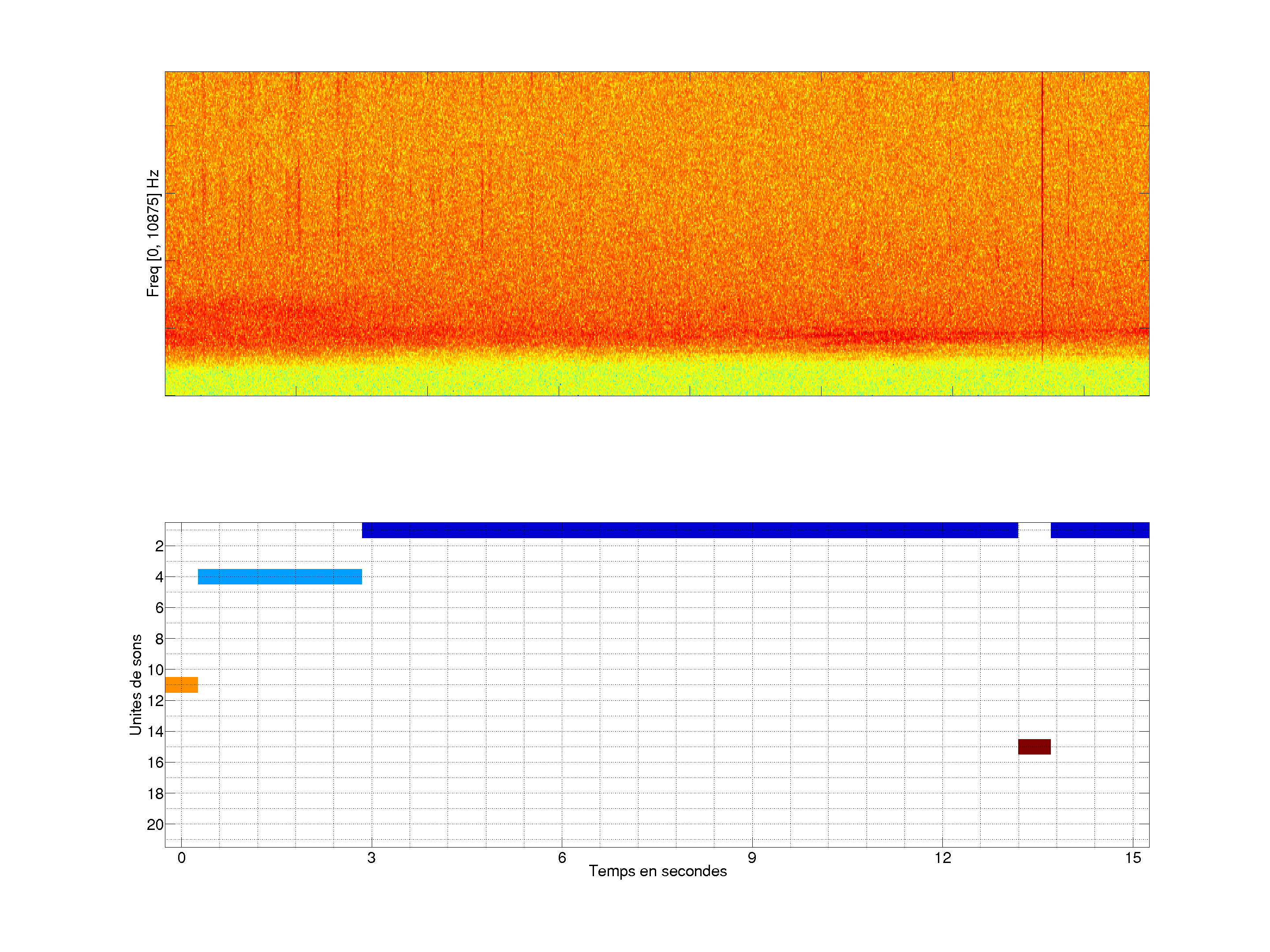Click the x-axis tick label 3
The width and height of the screenshot is (1270, 952).
click(x=371, y=858)
